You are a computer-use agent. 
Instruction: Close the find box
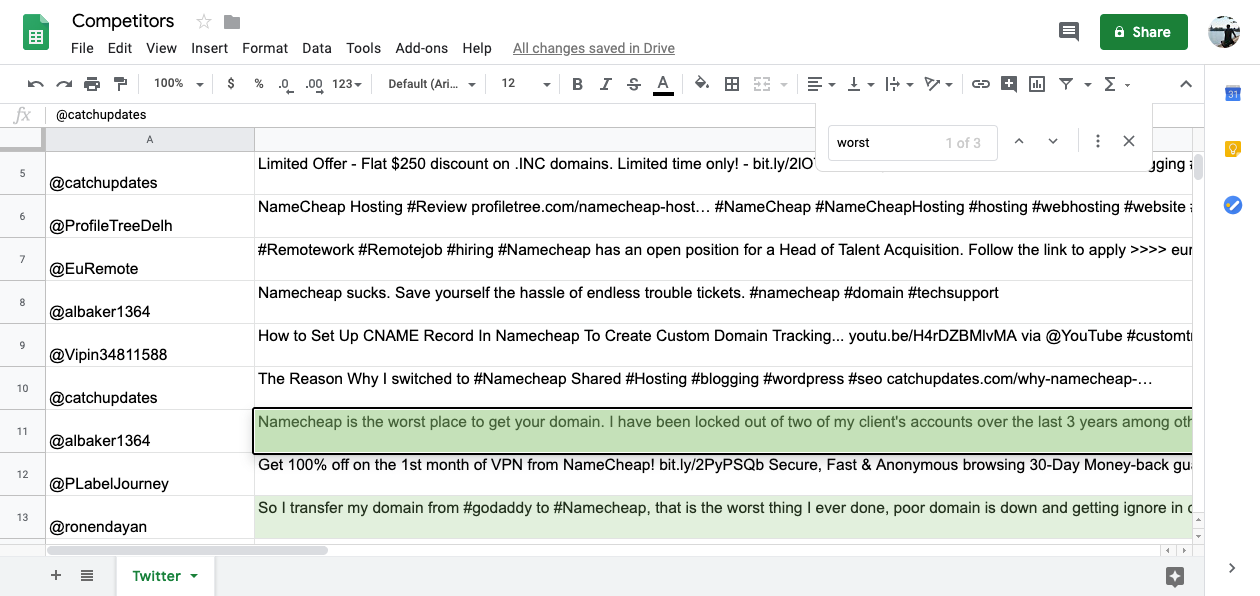[1129, 141]
